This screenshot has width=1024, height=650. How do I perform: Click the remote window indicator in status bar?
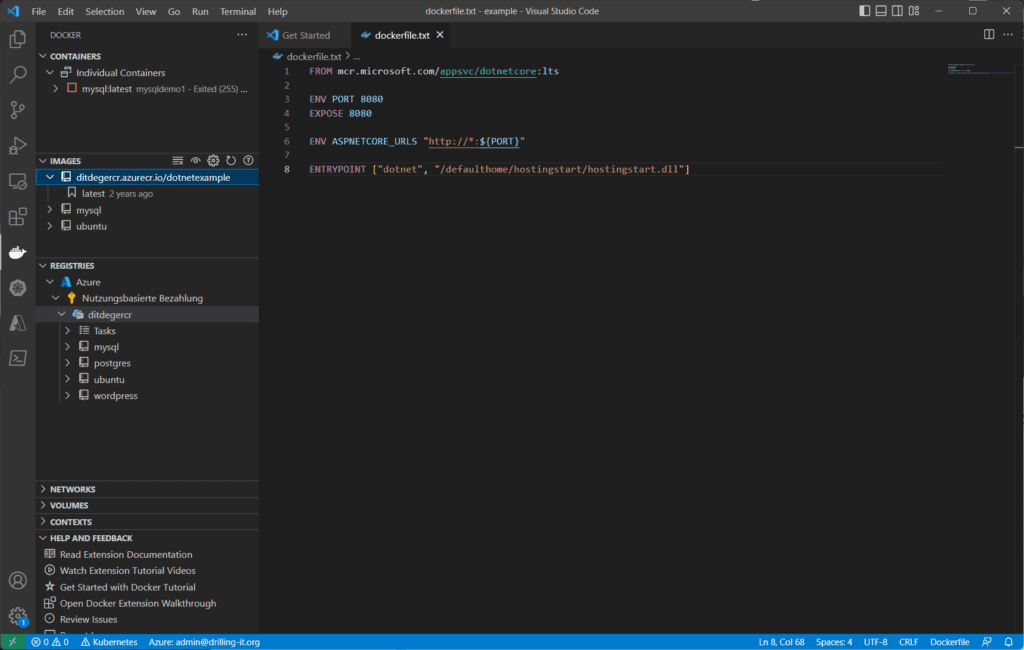pos(12,642)
